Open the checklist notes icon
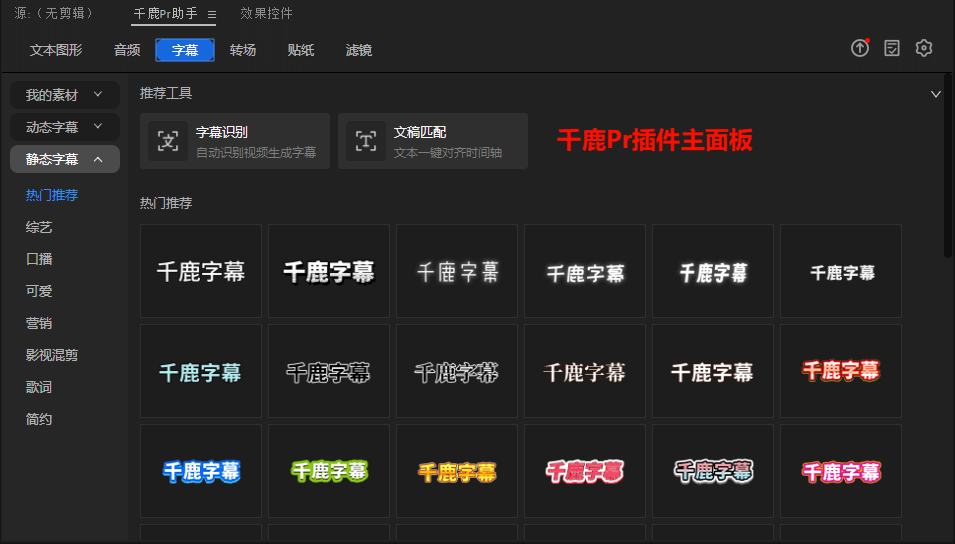The image size is (955, 544). [892, 48]
